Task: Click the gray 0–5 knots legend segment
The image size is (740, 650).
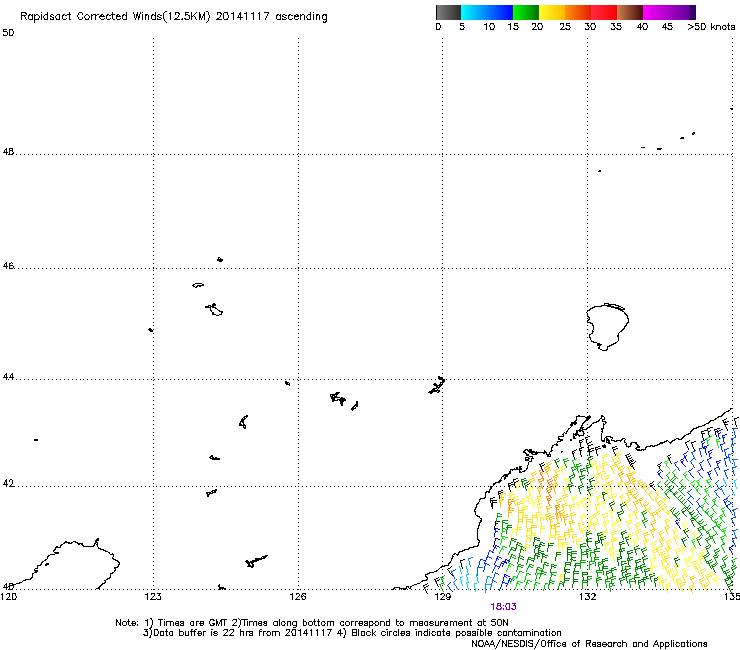Action: pos(448,12)
